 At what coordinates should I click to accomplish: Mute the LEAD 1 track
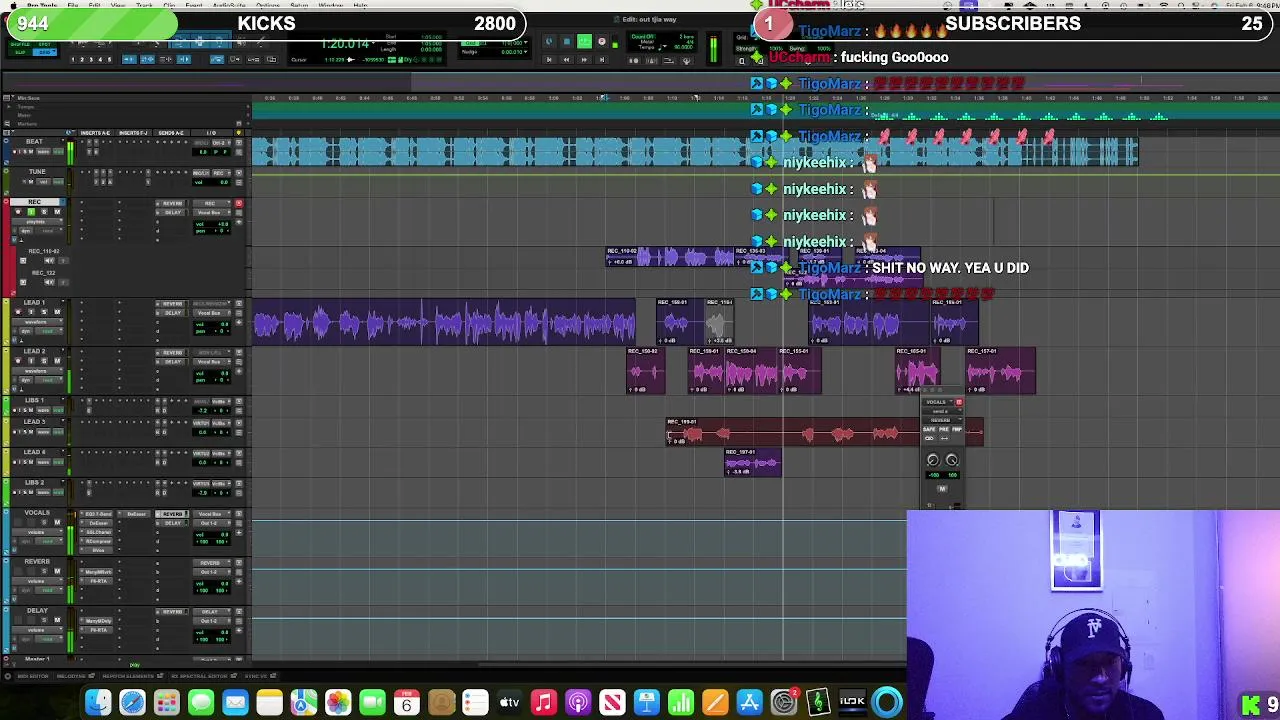click(x=57, y=312)
